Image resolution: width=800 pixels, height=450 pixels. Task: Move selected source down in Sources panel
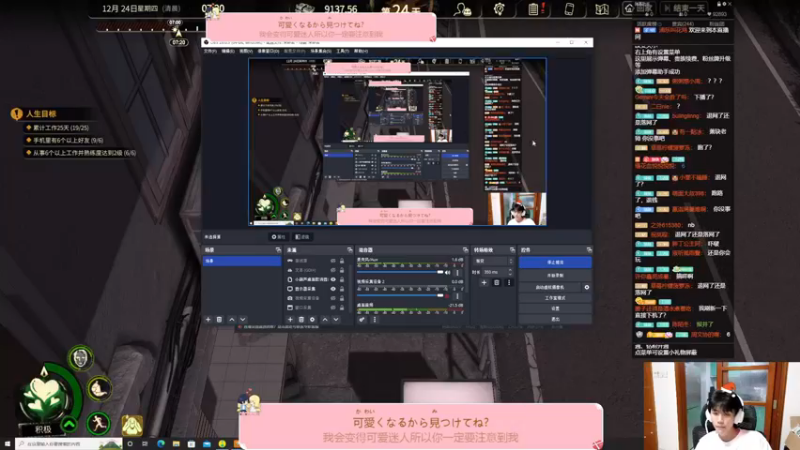pos(336,319)
